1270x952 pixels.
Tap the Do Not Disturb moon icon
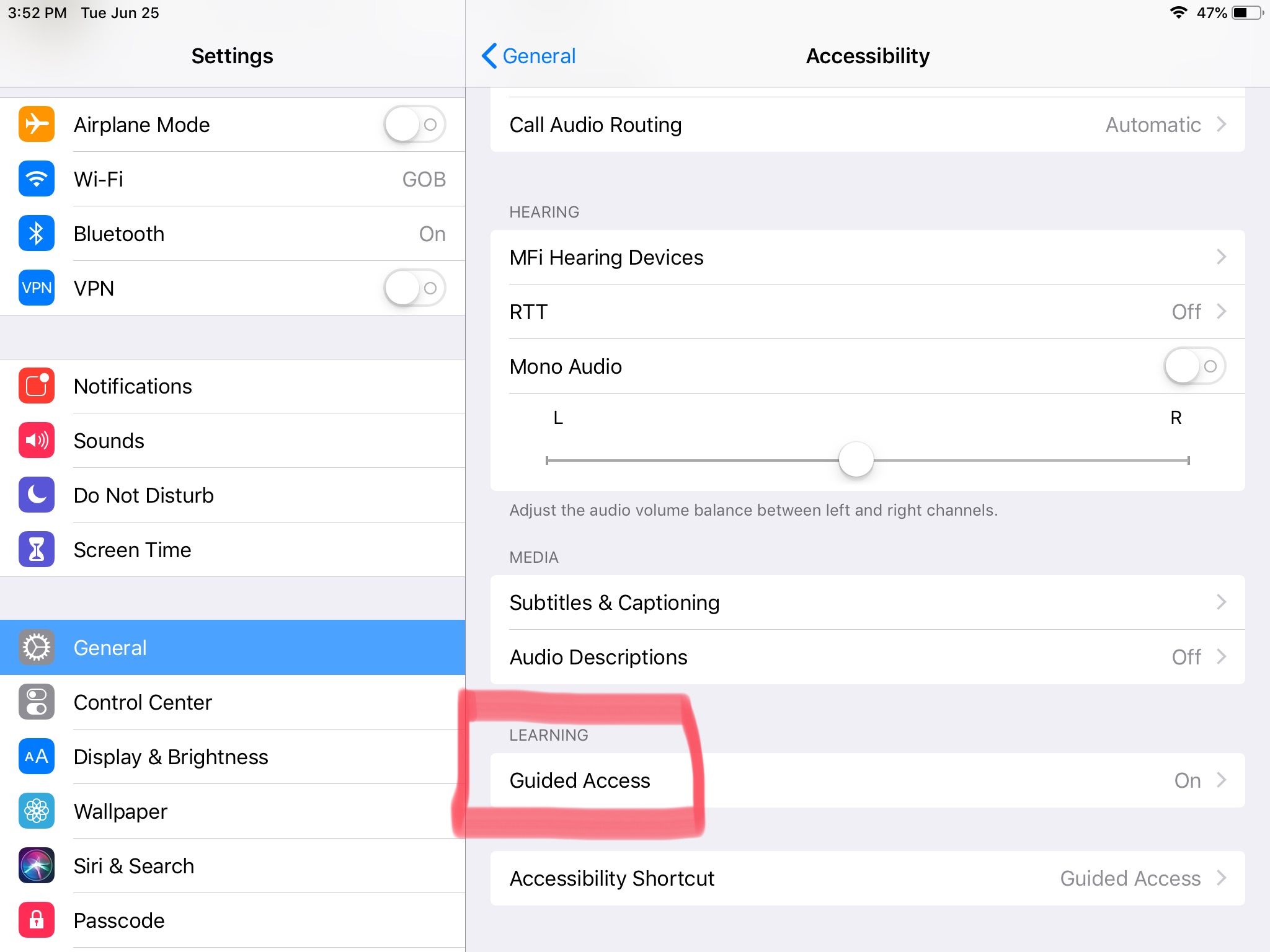(37, 495)
